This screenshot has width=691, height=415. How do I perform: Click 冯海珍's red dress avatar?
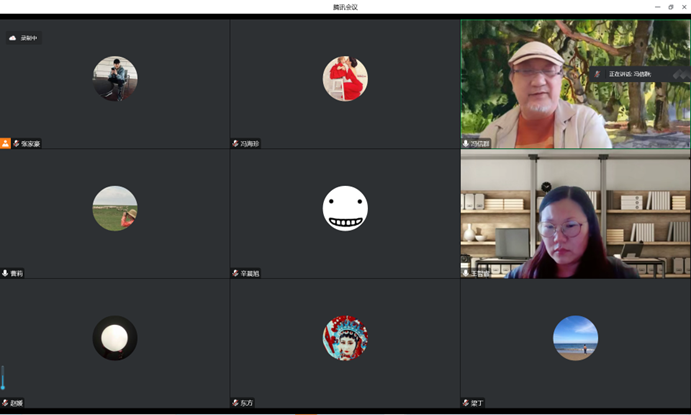345,78
